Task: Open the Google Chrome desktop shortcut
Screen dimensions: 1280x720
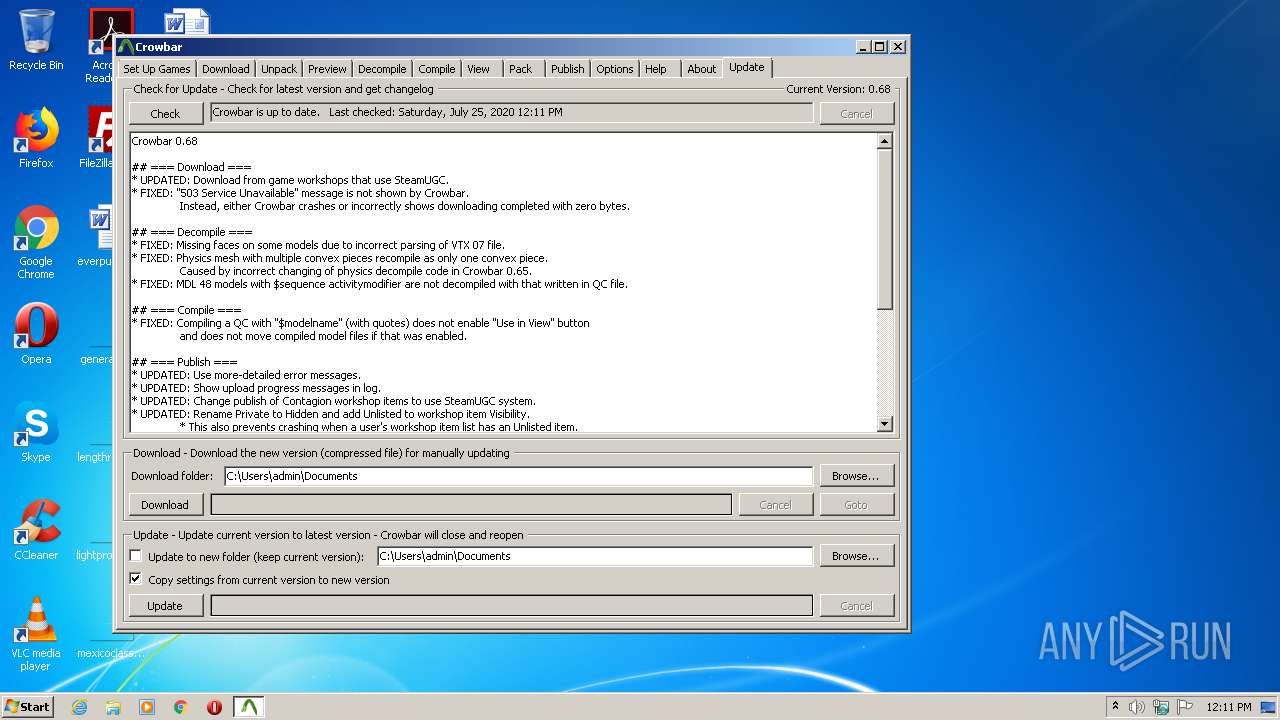Action: click(x=36, y=242)
